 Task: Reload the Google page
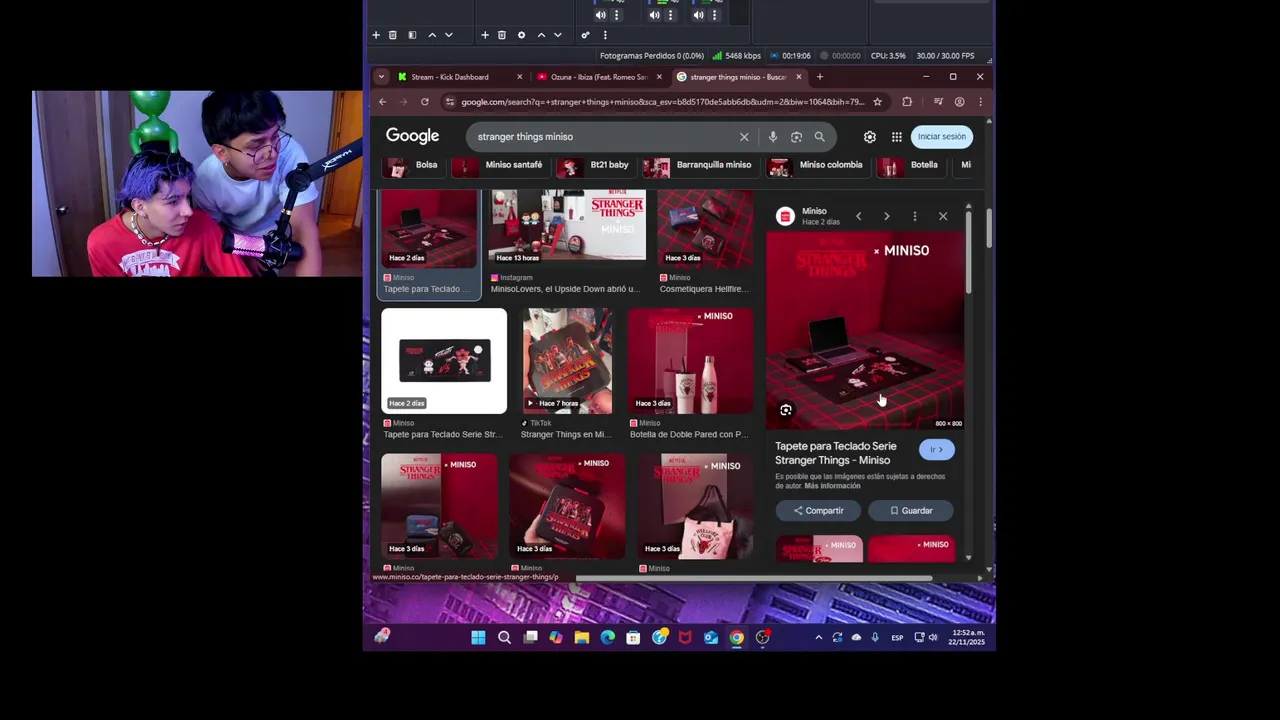[x=425, y=102]
